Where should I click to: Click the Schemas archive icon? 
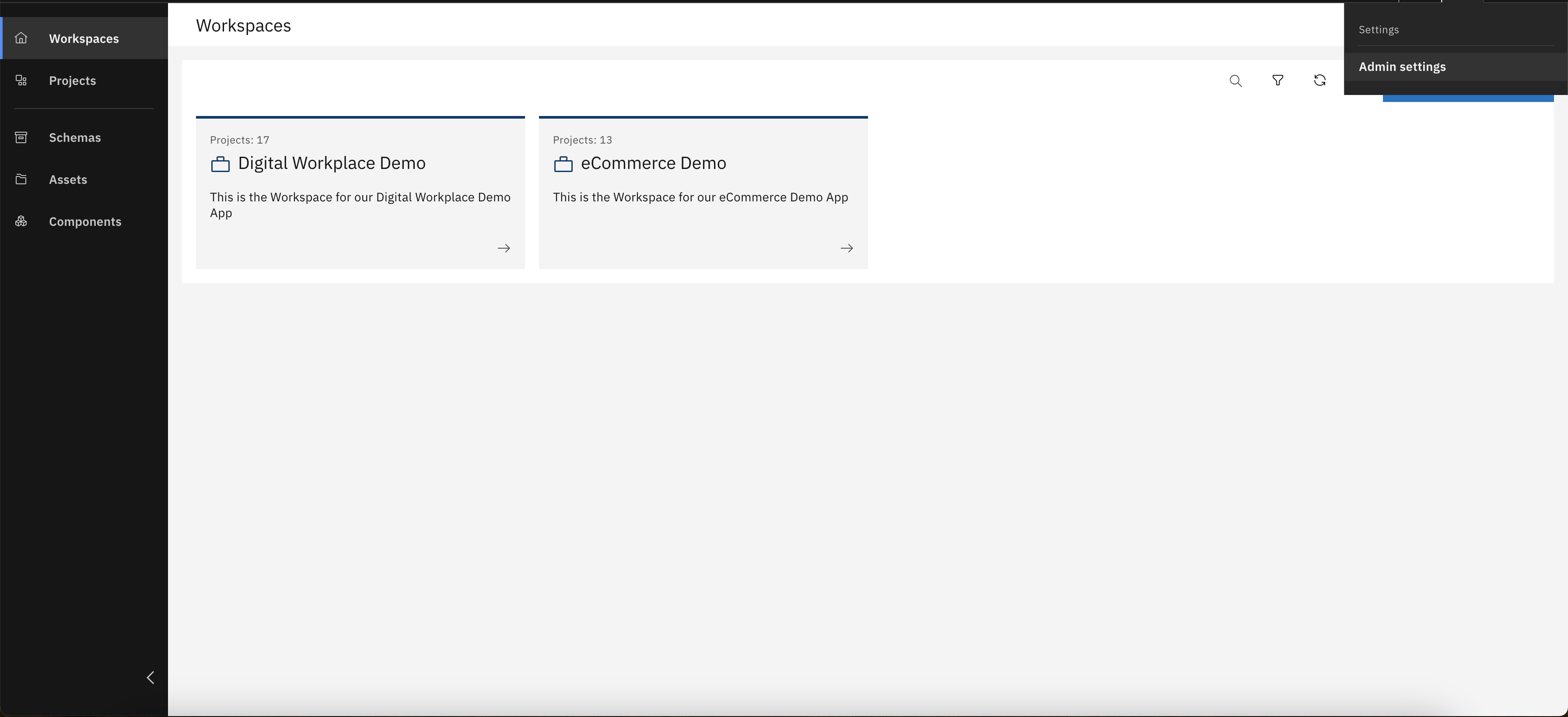(x=21, y=137)
